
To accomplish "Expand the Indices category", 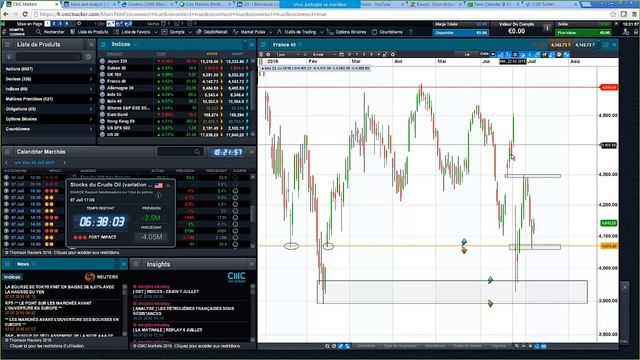I will pyautogui.click(x=48, y=89).
